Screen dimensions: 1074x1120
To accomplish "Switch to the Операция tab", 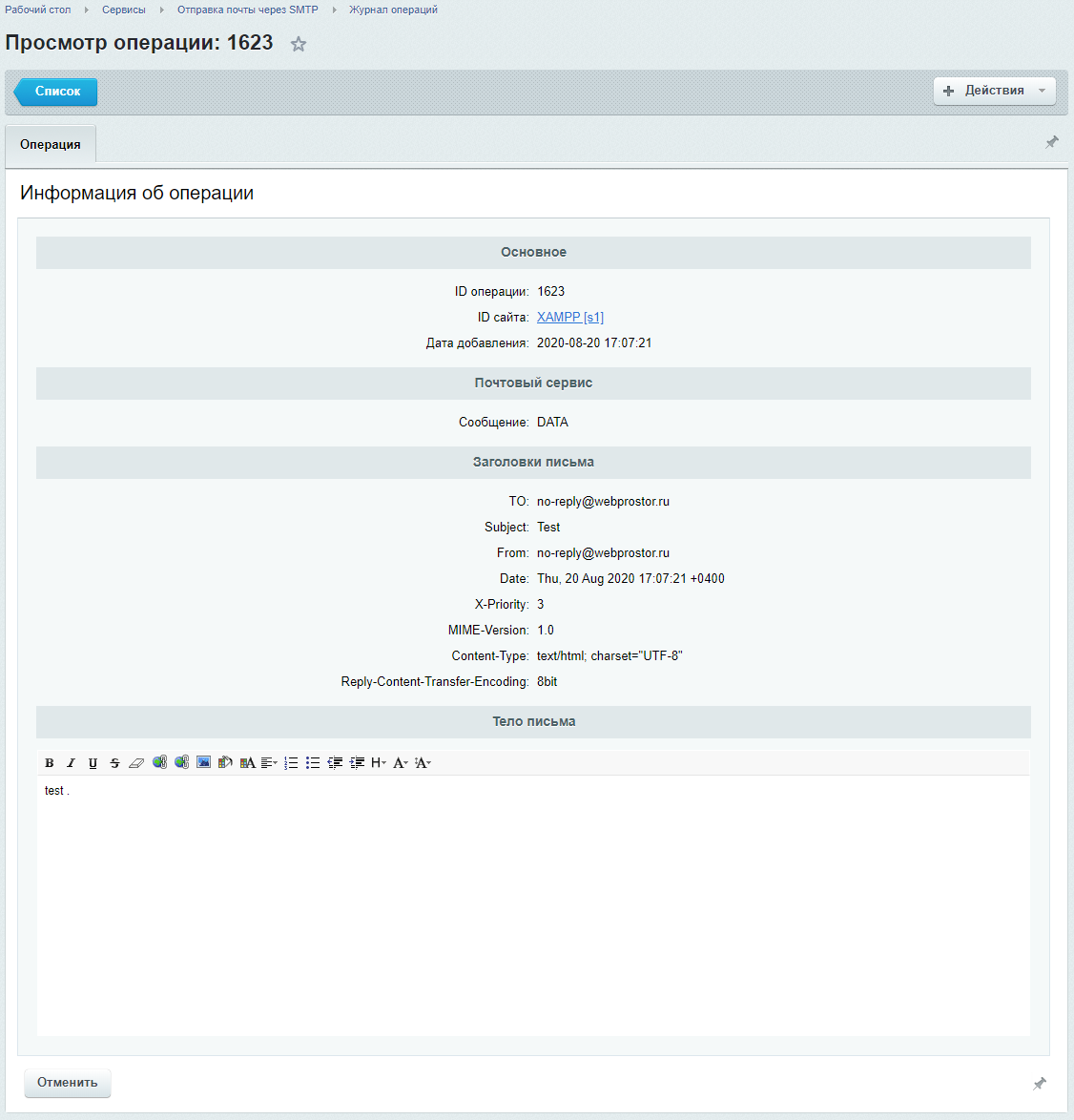I will click(50, 143).
